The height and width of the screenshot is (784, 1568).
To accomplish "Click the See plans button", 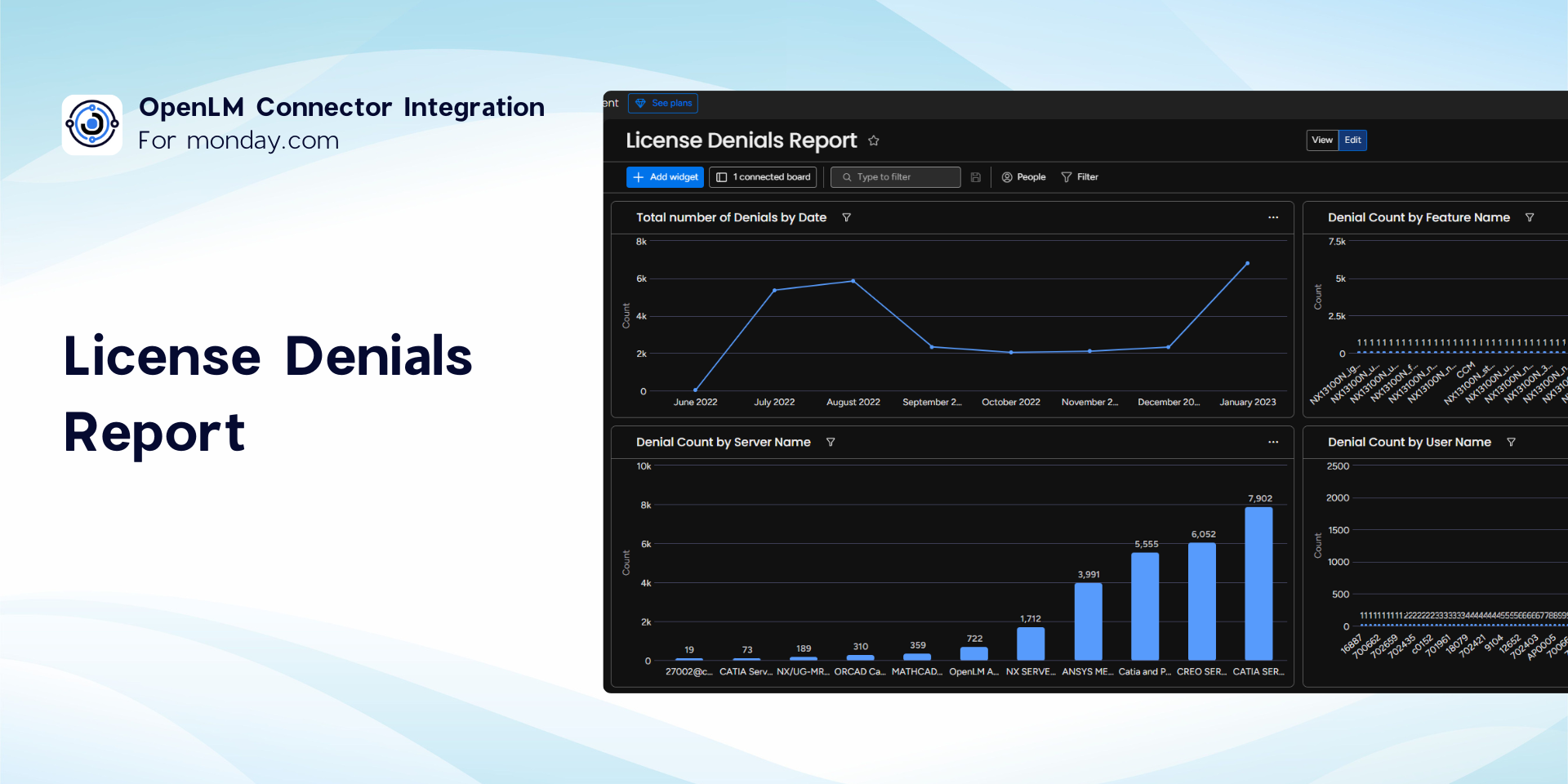I will [663, 104].
